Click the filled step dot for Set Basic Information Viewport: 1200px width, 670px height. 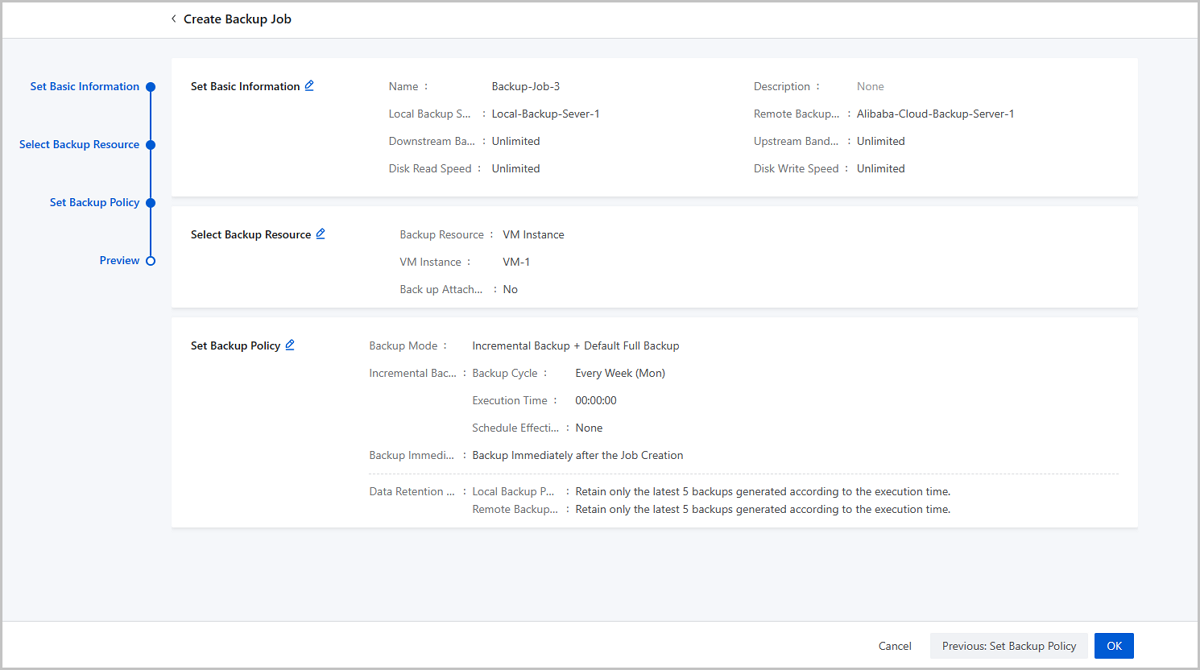(x=151, y=87)
